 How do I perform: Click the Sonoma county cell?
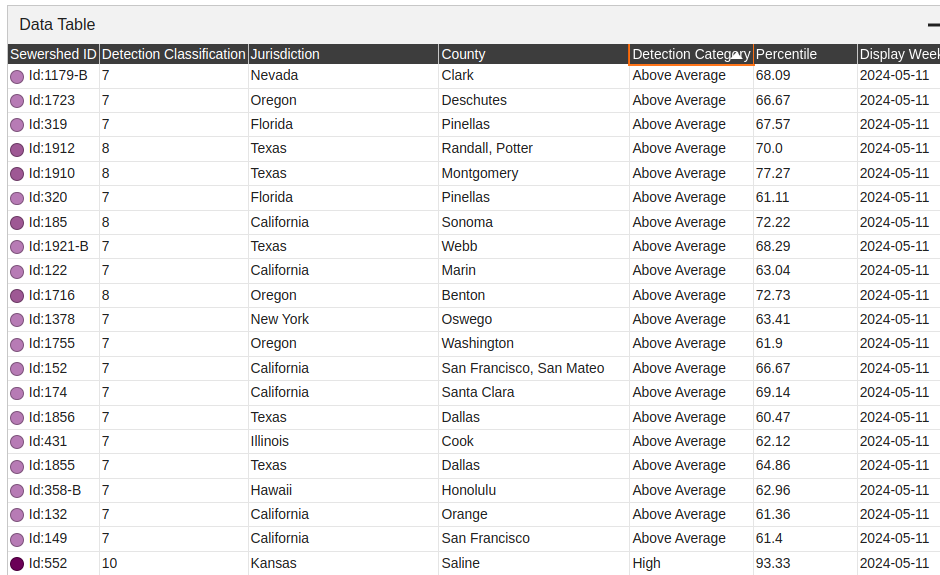coord(534,222)
